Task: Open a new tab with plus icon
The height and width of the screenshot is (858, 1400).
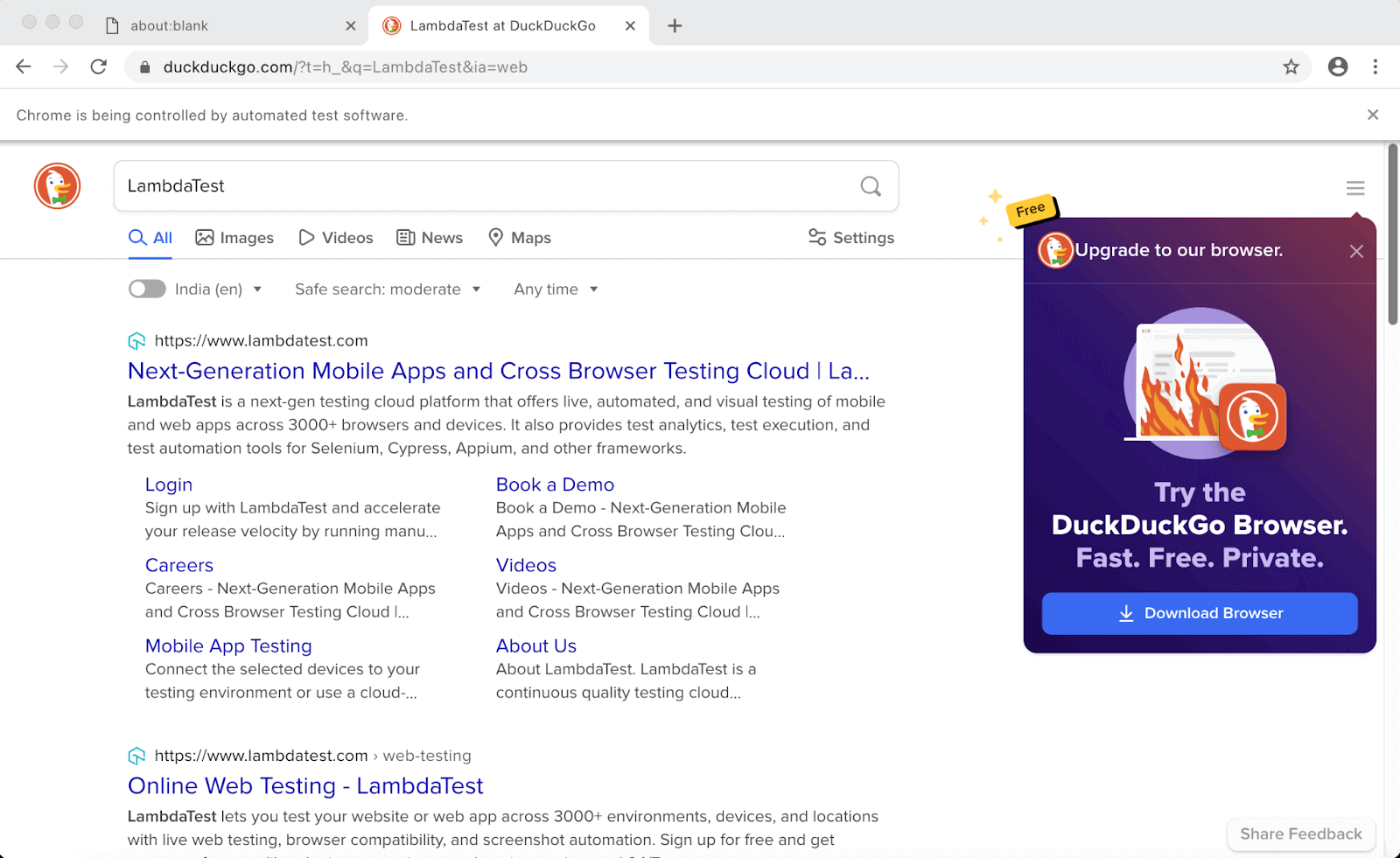Action: pos(674,26)
